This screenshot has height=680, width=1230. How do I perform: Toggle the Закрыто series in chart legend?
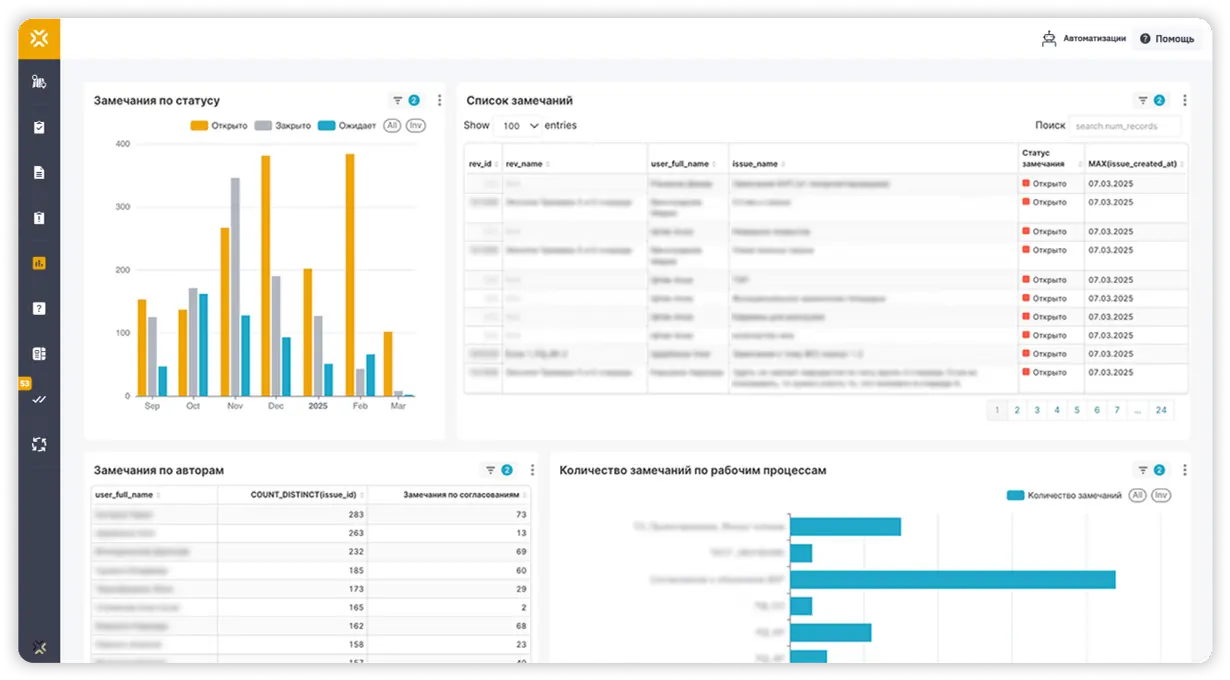[x=283, y=126]
